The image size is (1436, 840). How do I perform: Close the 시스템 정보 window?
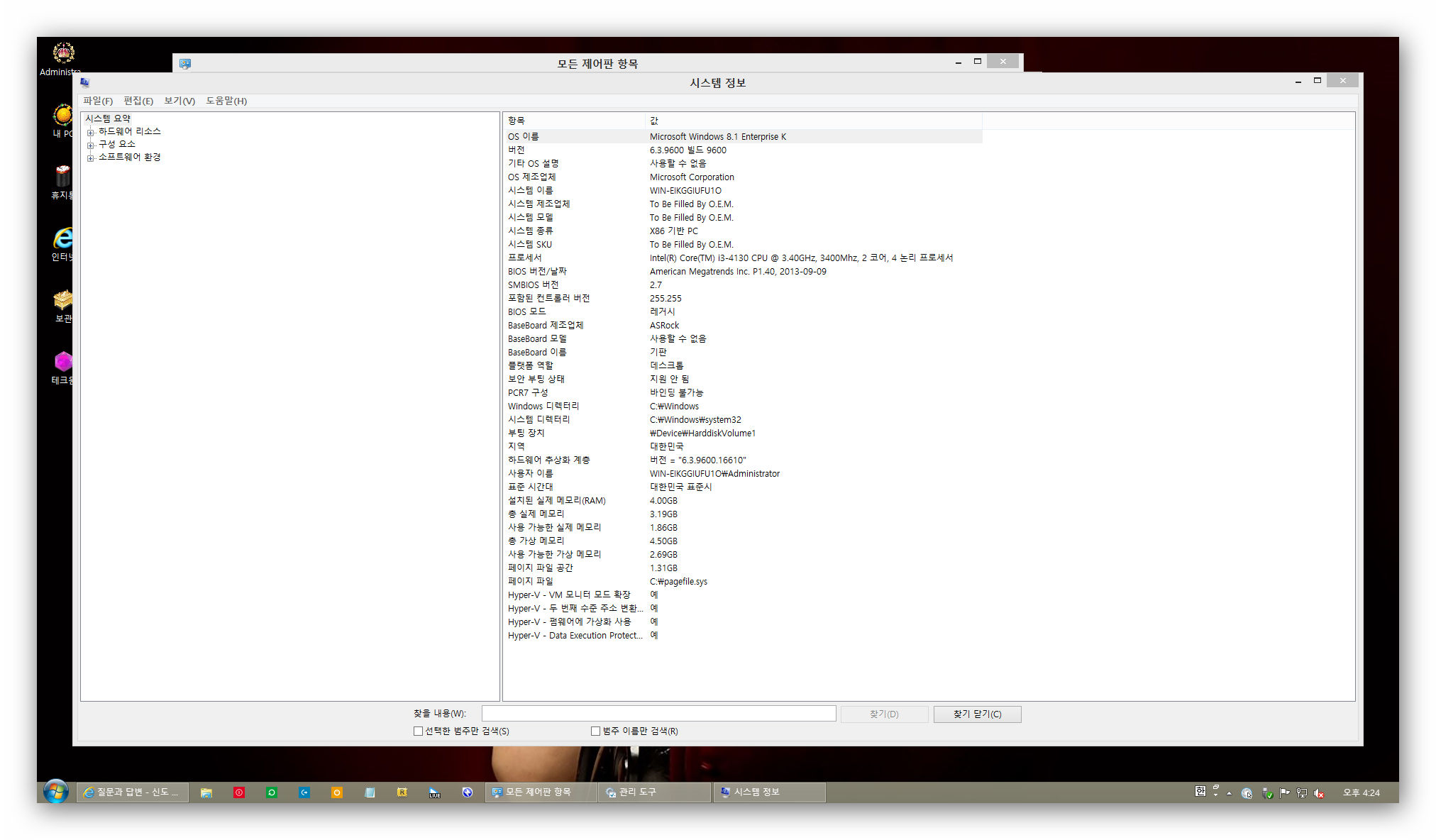1342,81
